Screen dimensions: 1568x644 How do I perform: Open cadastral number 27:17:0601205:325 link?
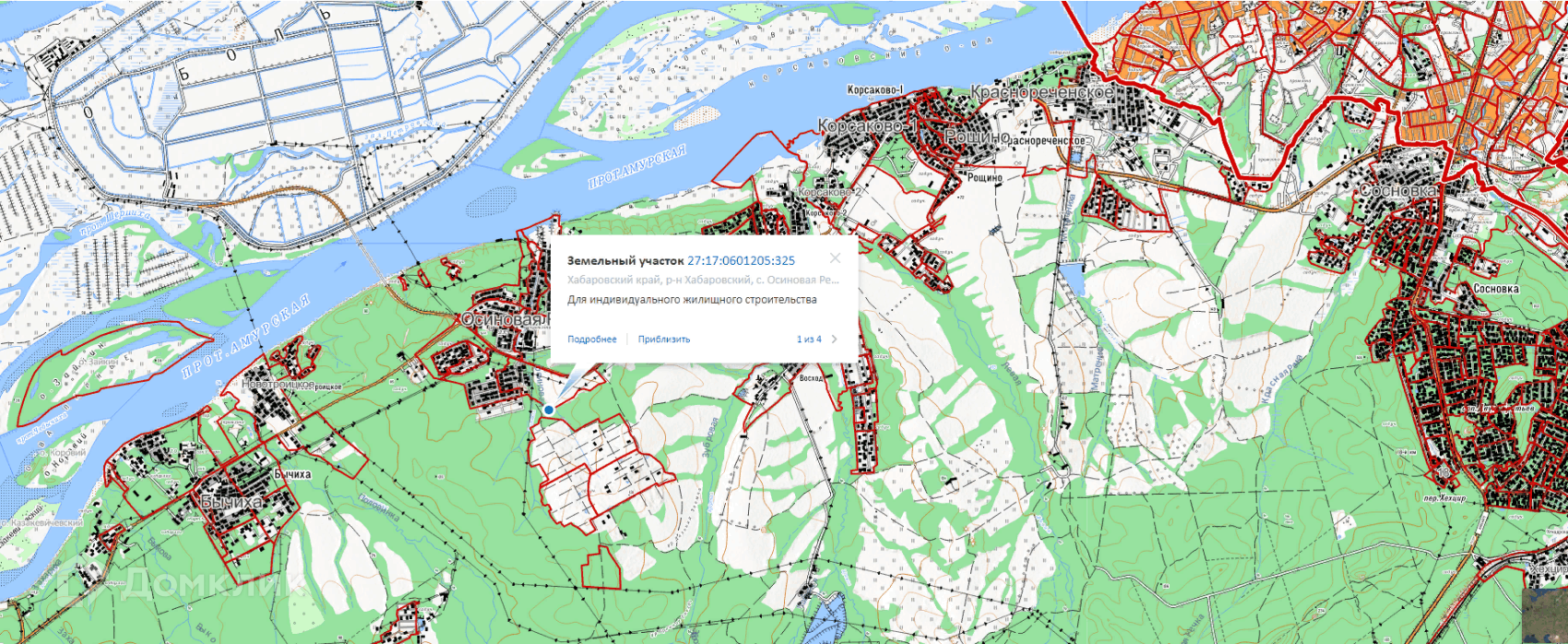[x=741, y=261]
